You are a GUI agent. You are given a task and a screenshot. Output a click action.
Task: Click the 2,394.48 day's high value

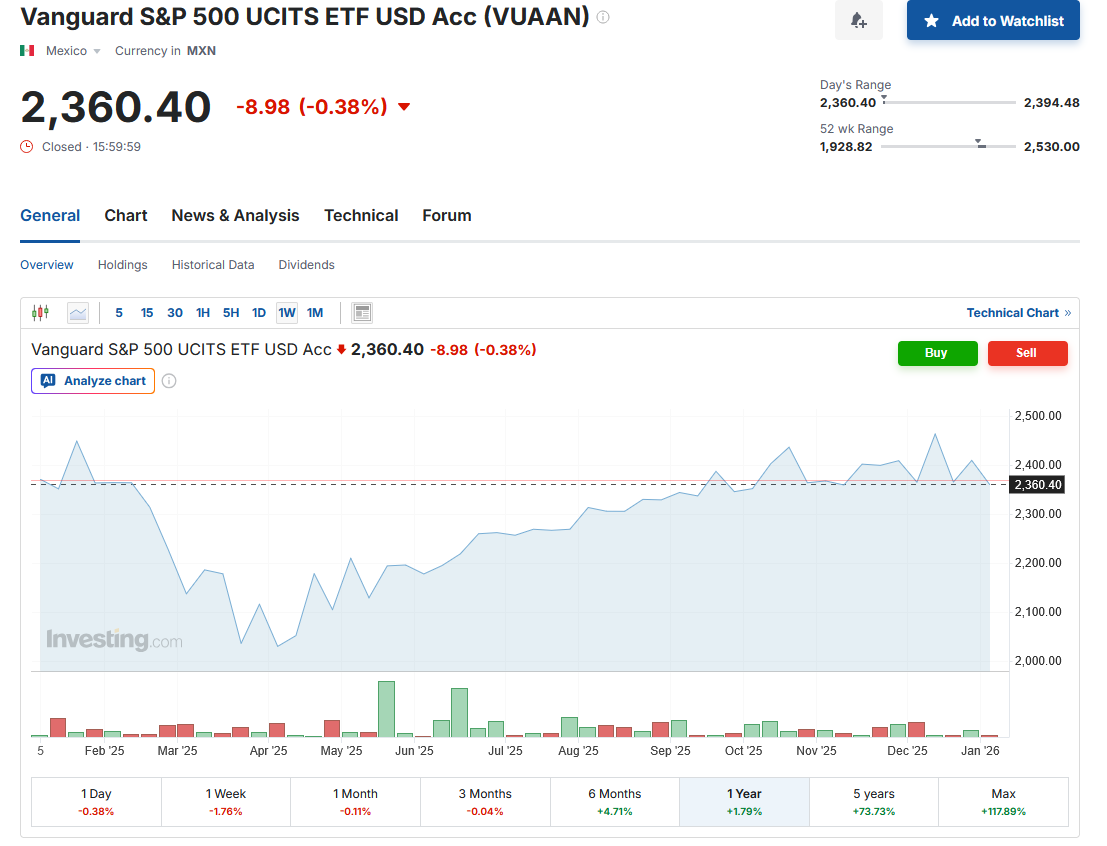pyautogui.click(x=1051, y=102)
